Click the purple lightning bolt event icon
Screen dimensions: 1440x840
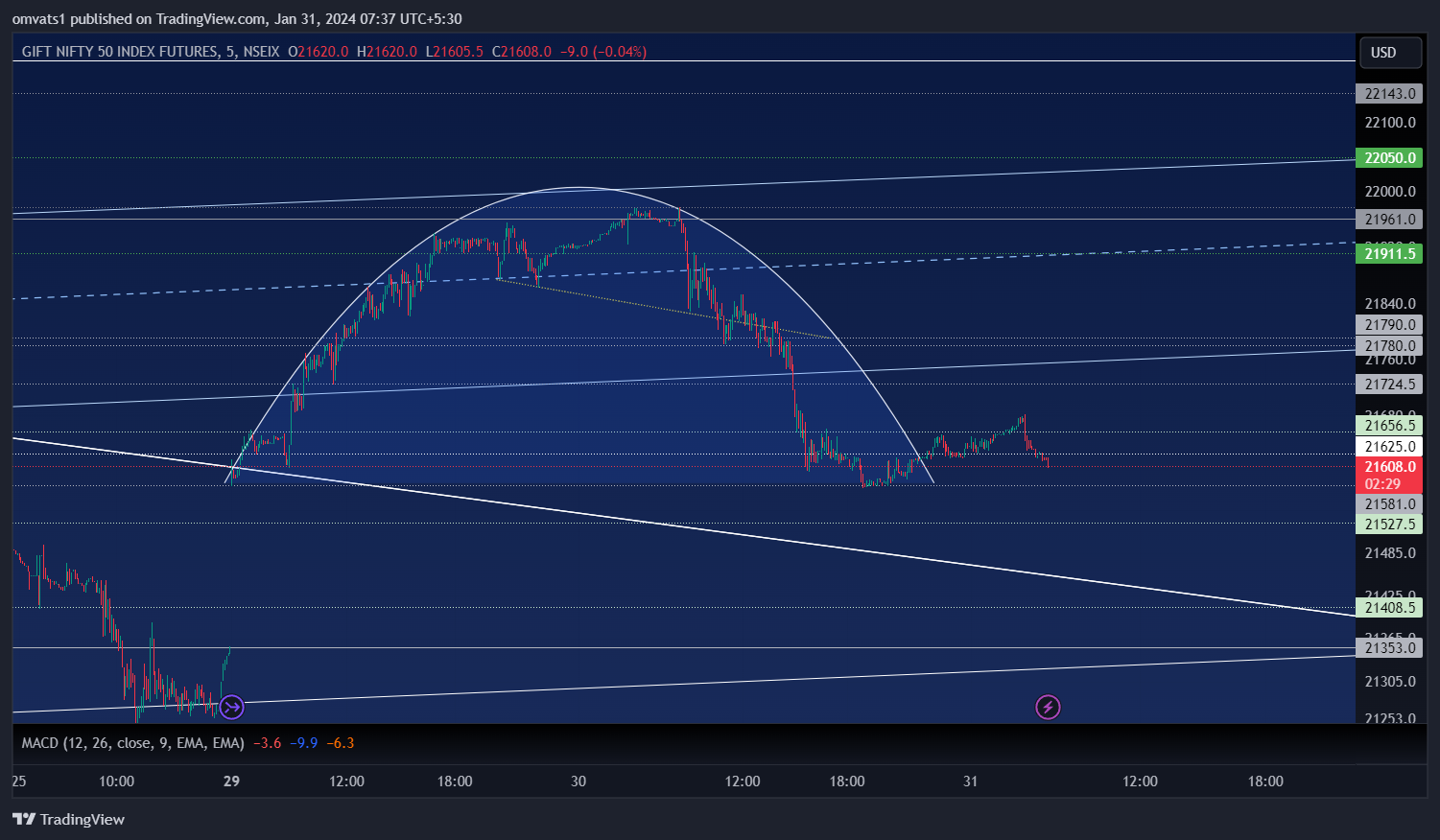(1048, 708)
